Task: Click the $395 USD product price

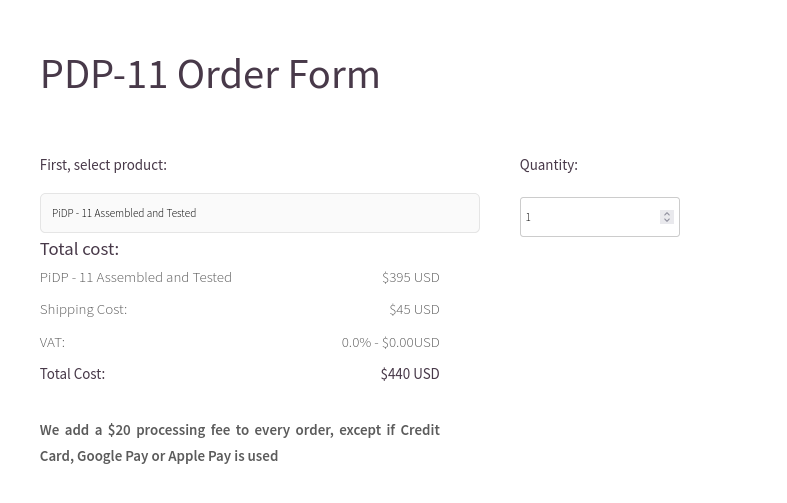Action: point(410,277)
